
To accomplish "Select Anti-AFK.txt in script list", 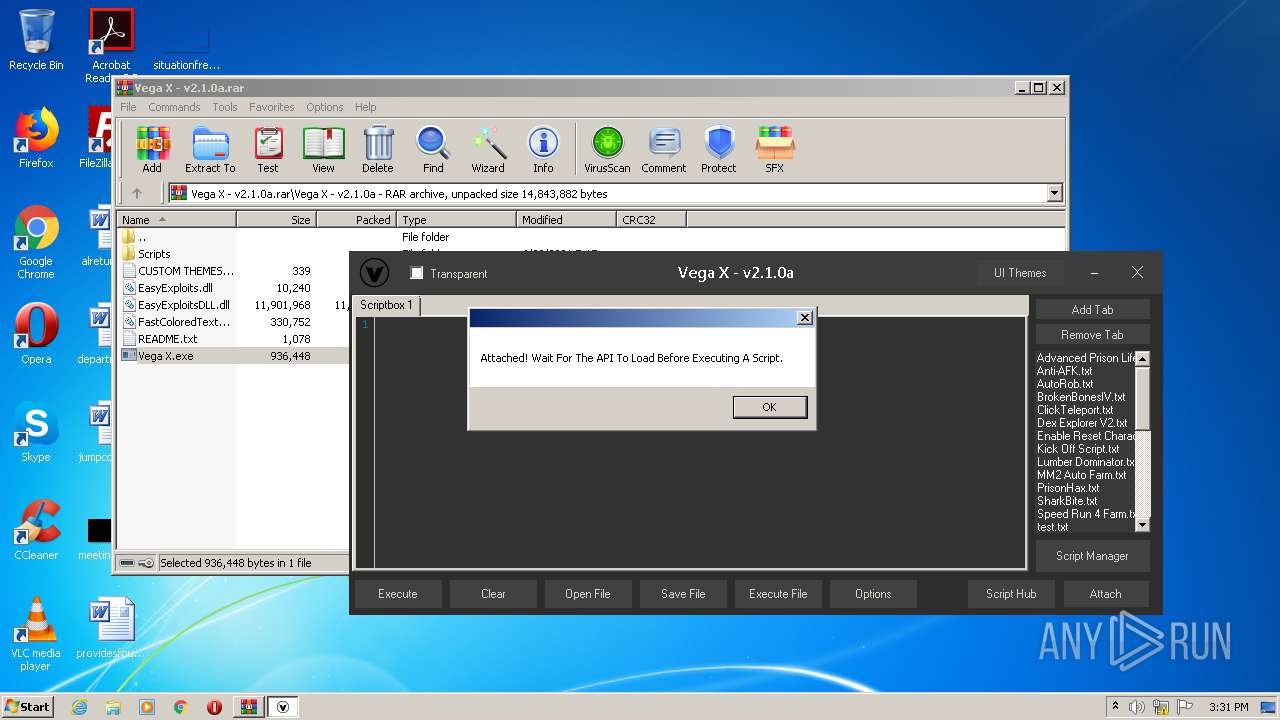I will pos(1064,371).
